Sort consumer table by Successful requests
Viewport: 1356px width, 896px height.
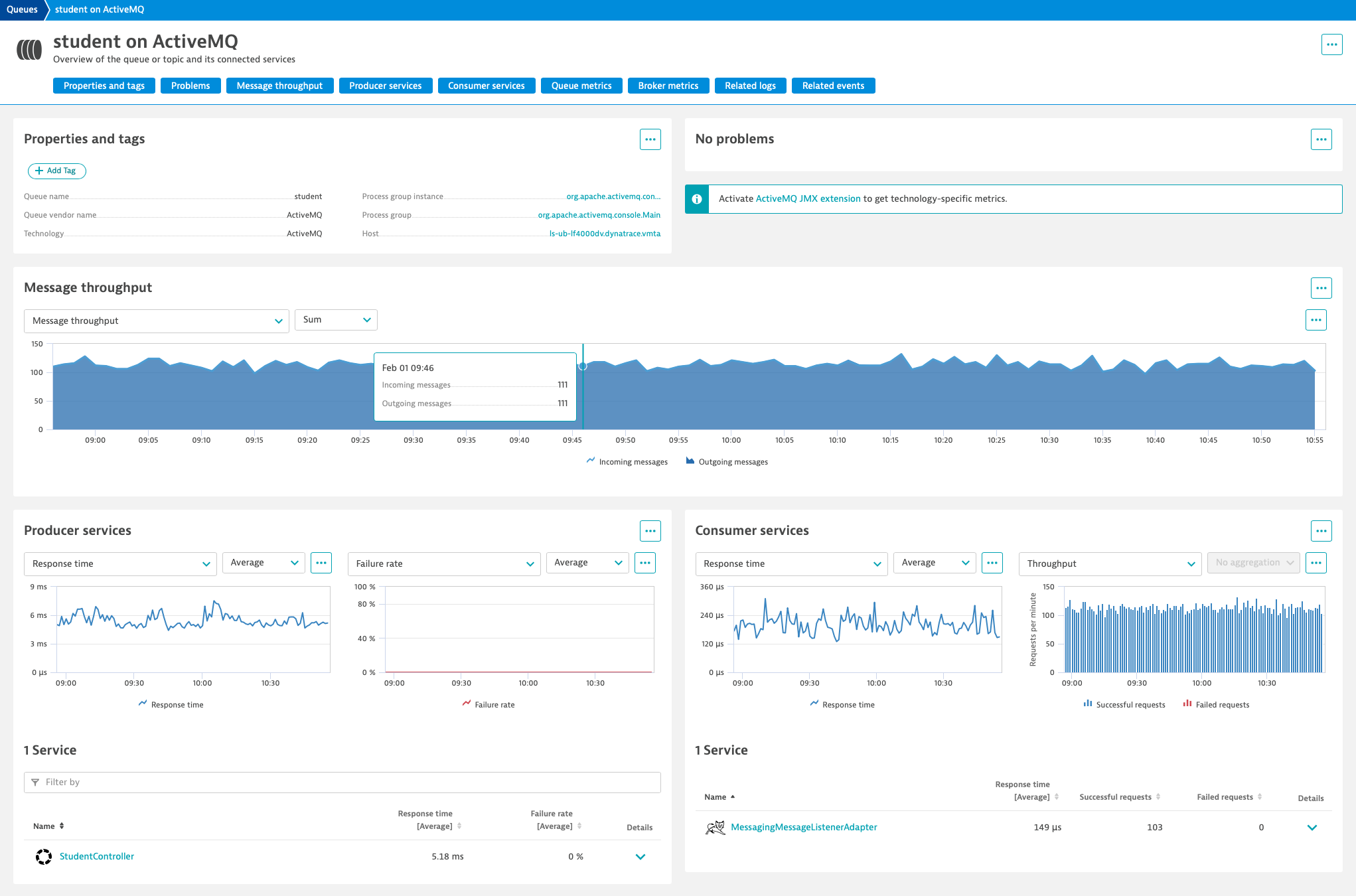pos(1120,797)
